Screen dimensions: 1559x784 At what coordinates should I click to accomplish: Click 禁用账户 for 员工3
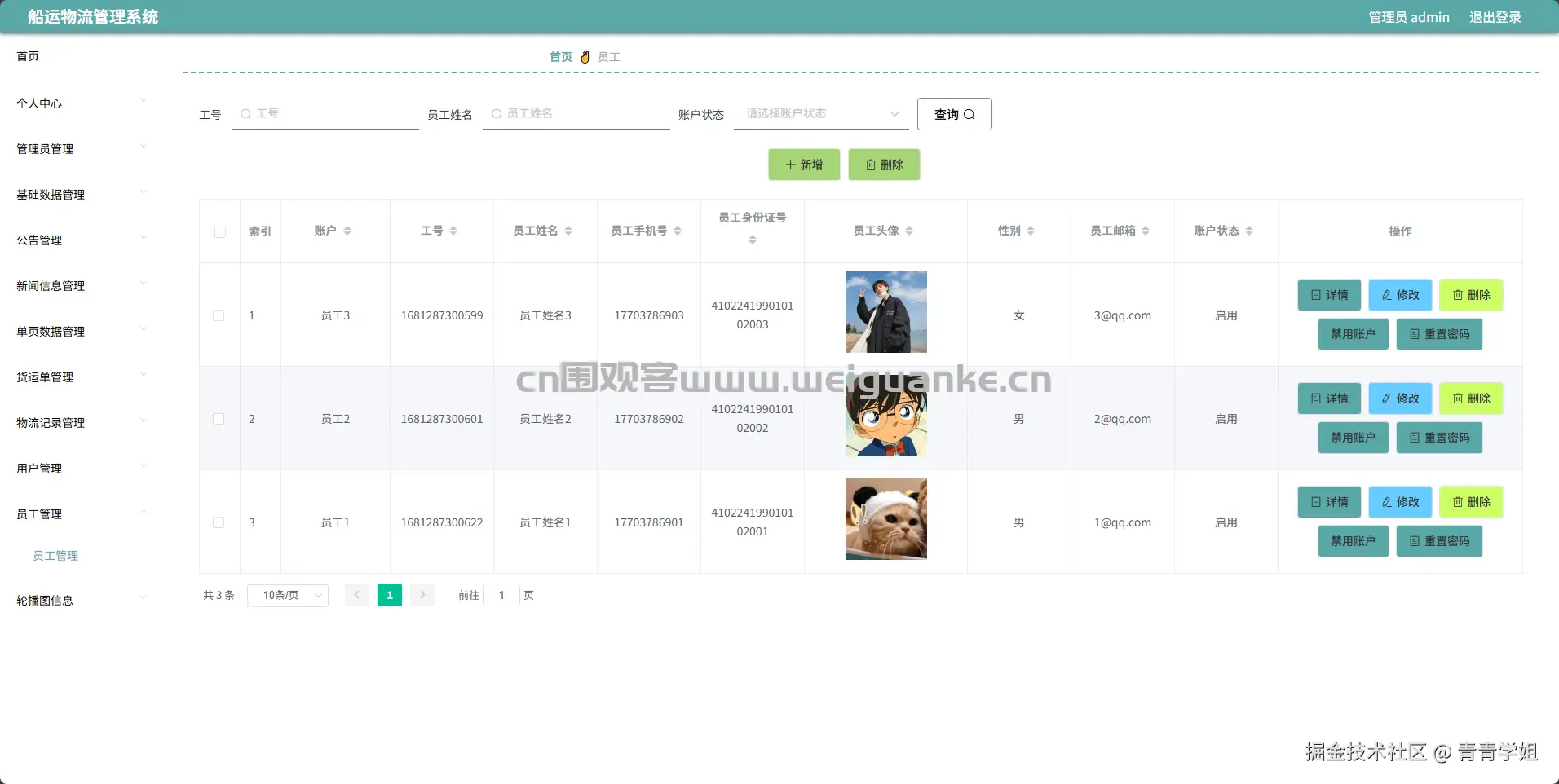[1354, 334]
